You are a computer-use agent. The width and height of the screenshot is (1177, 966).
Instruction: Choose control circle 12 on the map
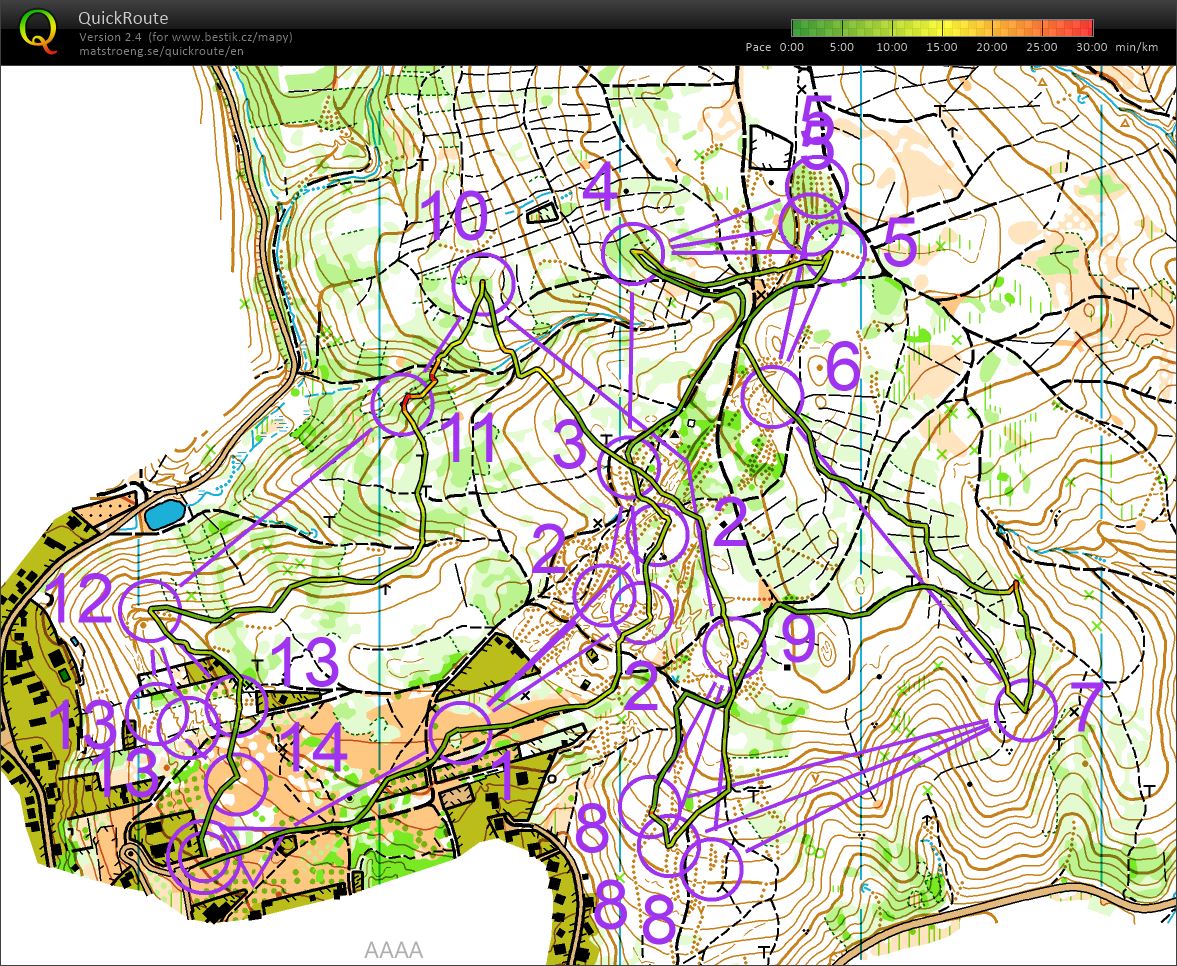(x=148, y=610)
